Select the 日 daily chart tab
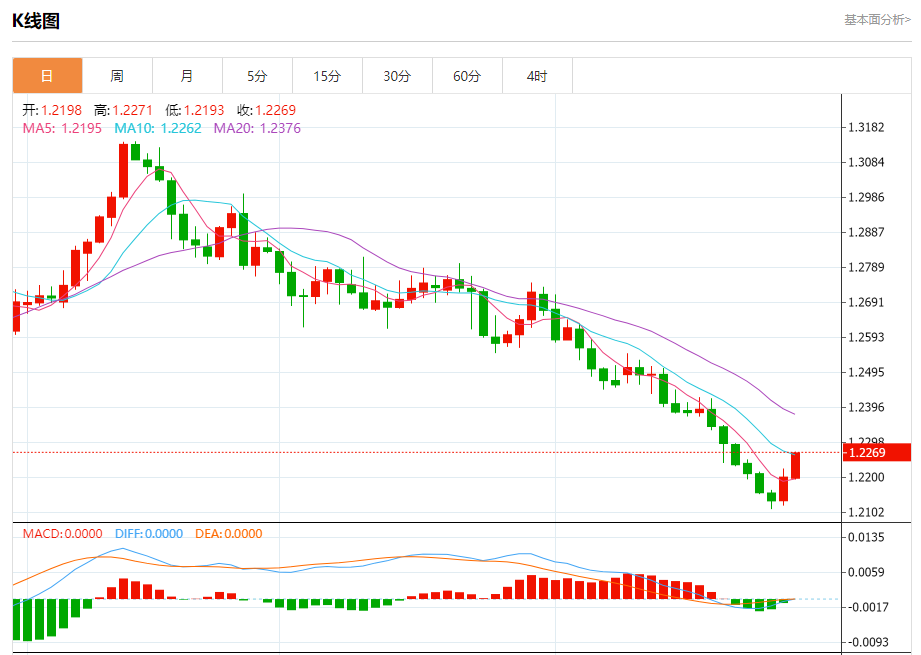The width and height of the screenshot is (921, 655). coord(47,76)
